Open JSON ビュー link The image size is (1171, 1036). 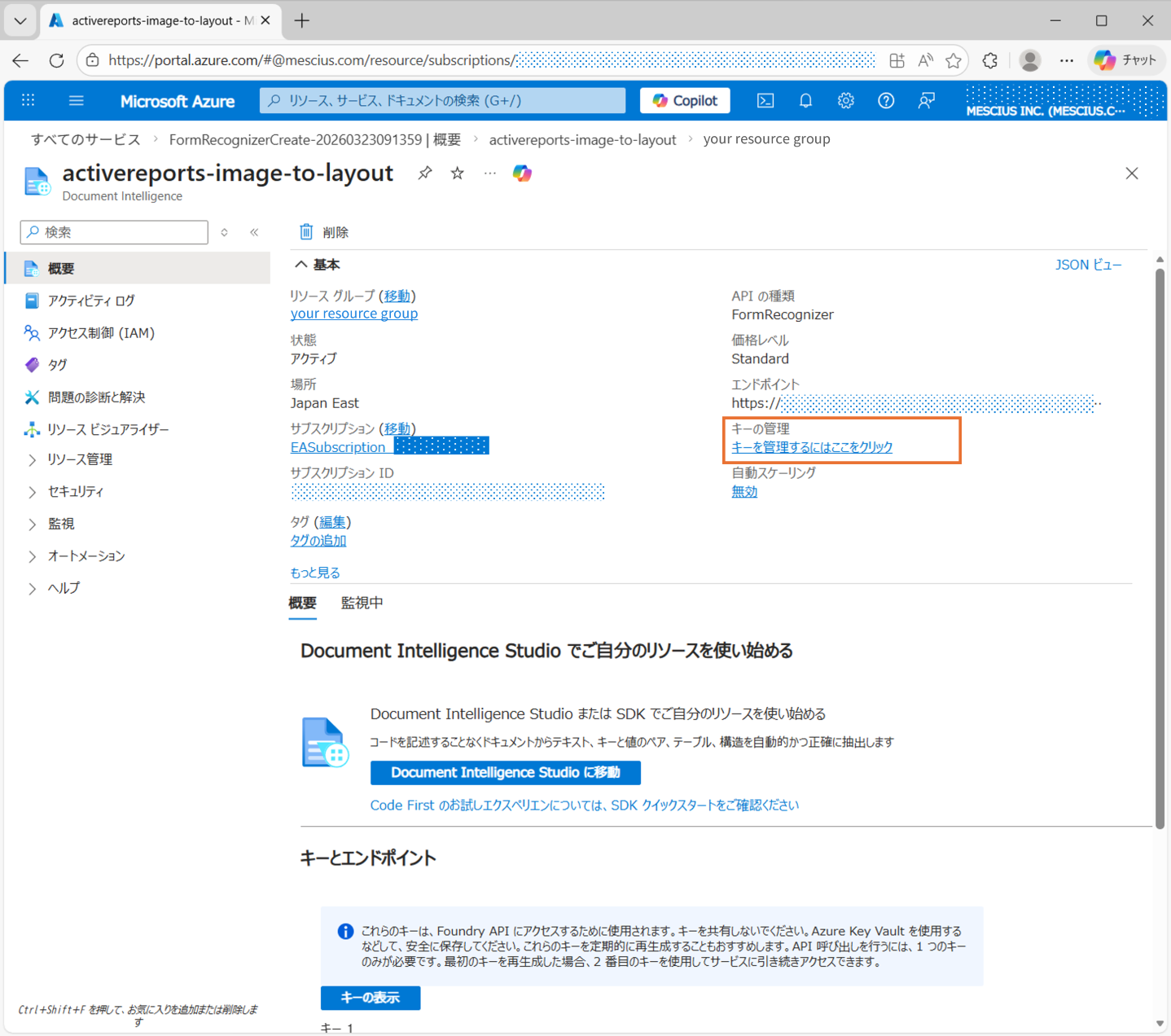coord(1089,265)
